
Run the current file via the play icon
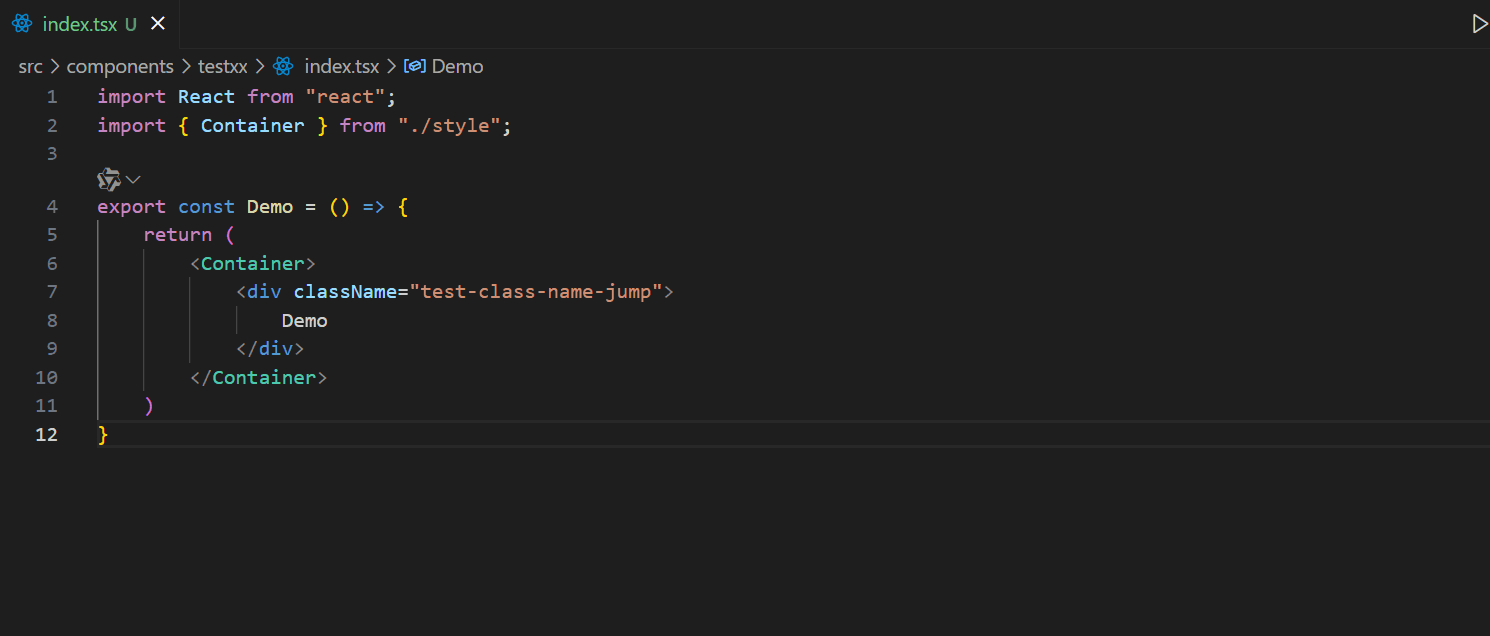click(x=1480, y=23)
